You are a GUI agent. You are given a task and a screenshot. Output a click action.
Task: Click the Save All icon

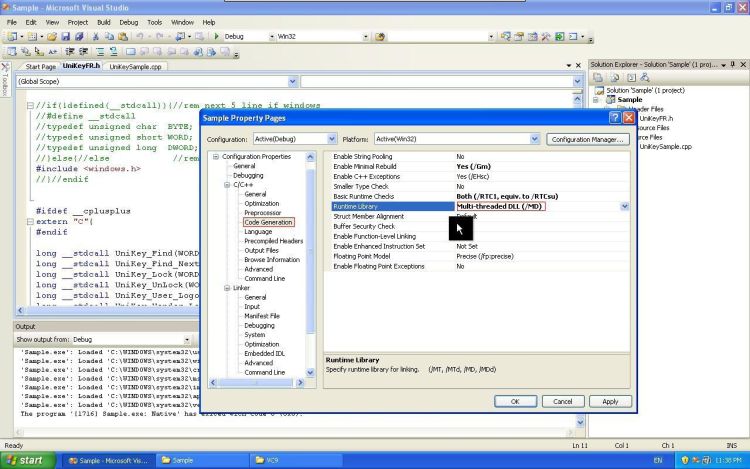(x=79, y=36)
